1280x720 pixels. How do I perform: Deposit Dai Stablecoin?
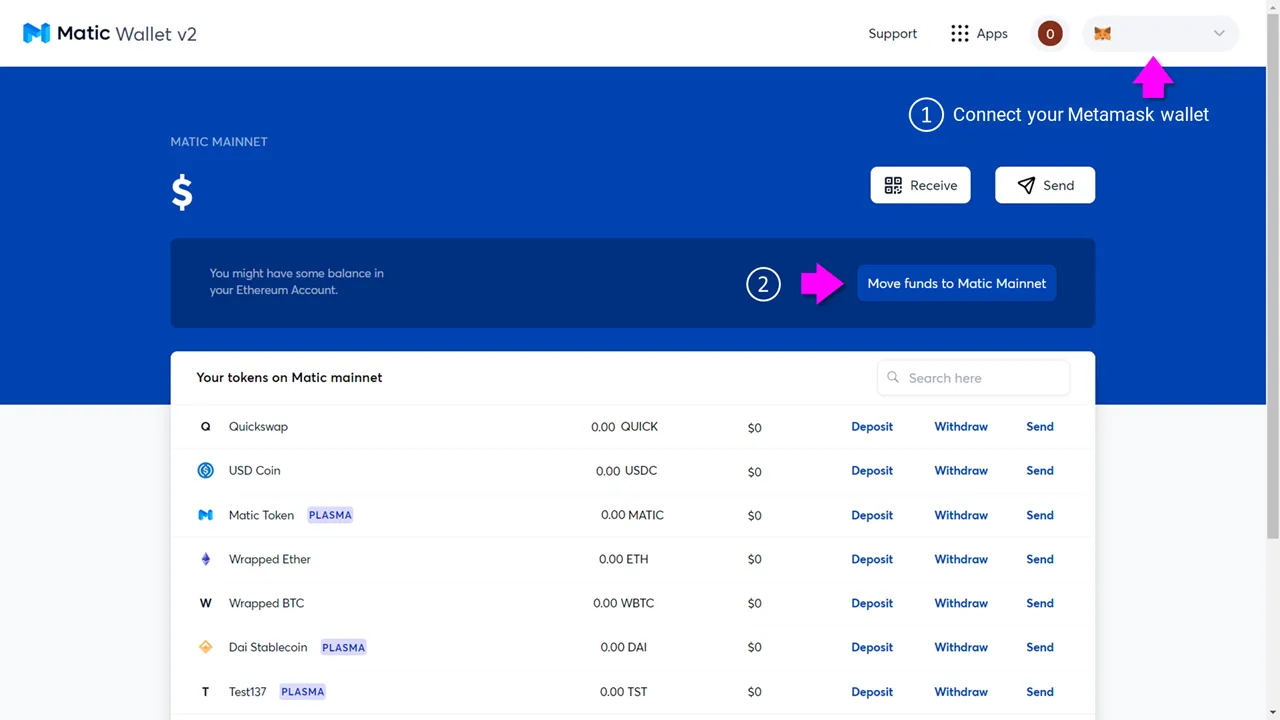coord(872,648)
